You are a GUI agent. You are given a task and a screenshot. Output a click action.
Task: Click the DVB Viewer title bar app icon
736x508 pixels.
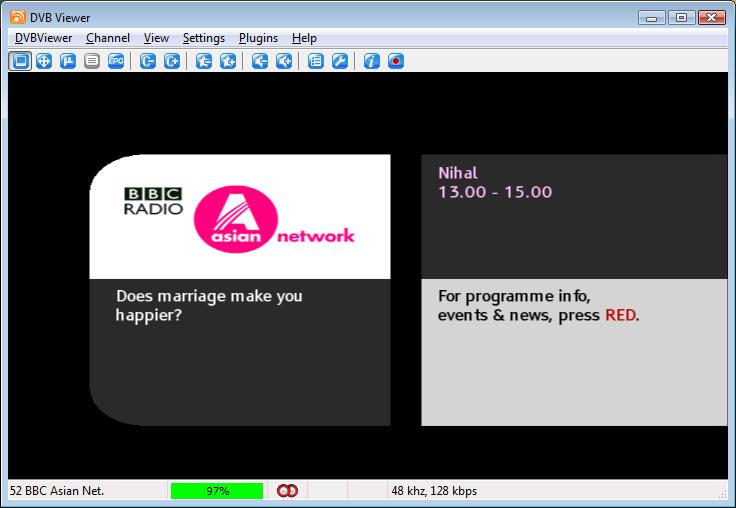coord(17,17)
